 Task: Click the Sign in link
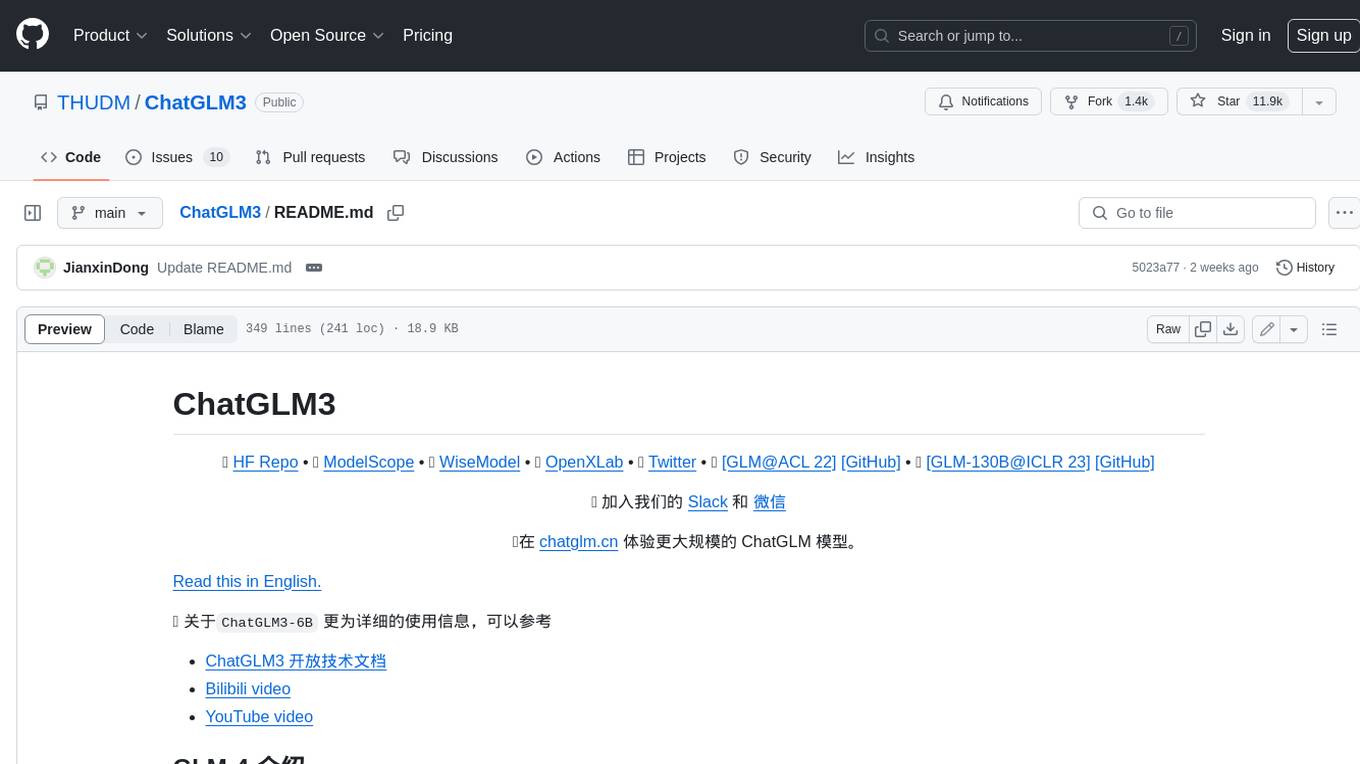click(x=1245, y=35)
